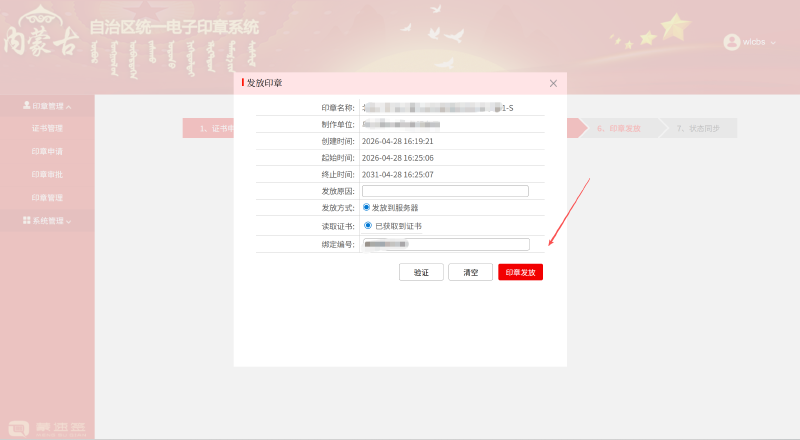
Task: Click the 印章管理 person icon in sidebar
Action: tap(27, 105)
